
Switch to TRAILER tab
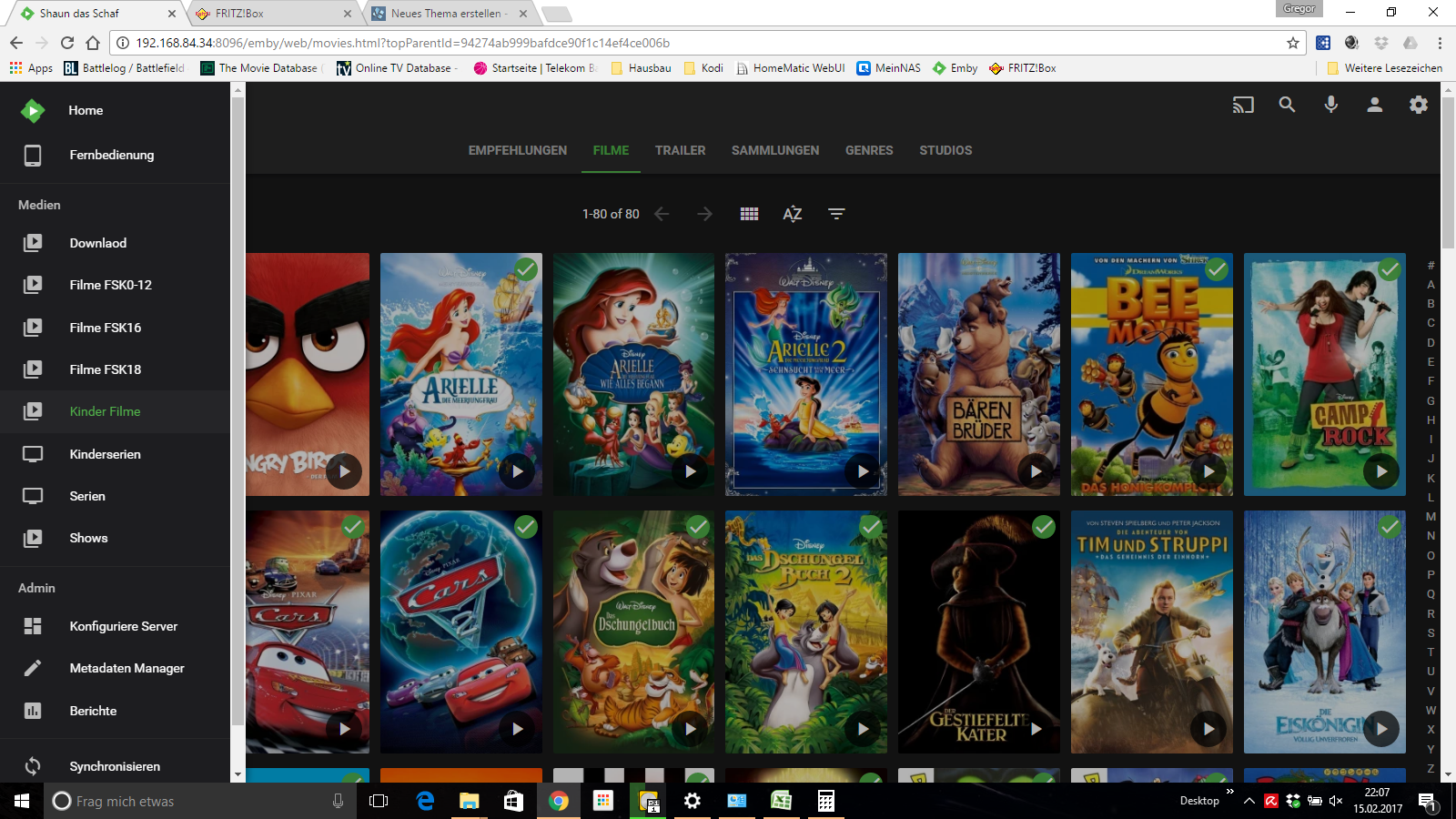[x=681, y=150]
